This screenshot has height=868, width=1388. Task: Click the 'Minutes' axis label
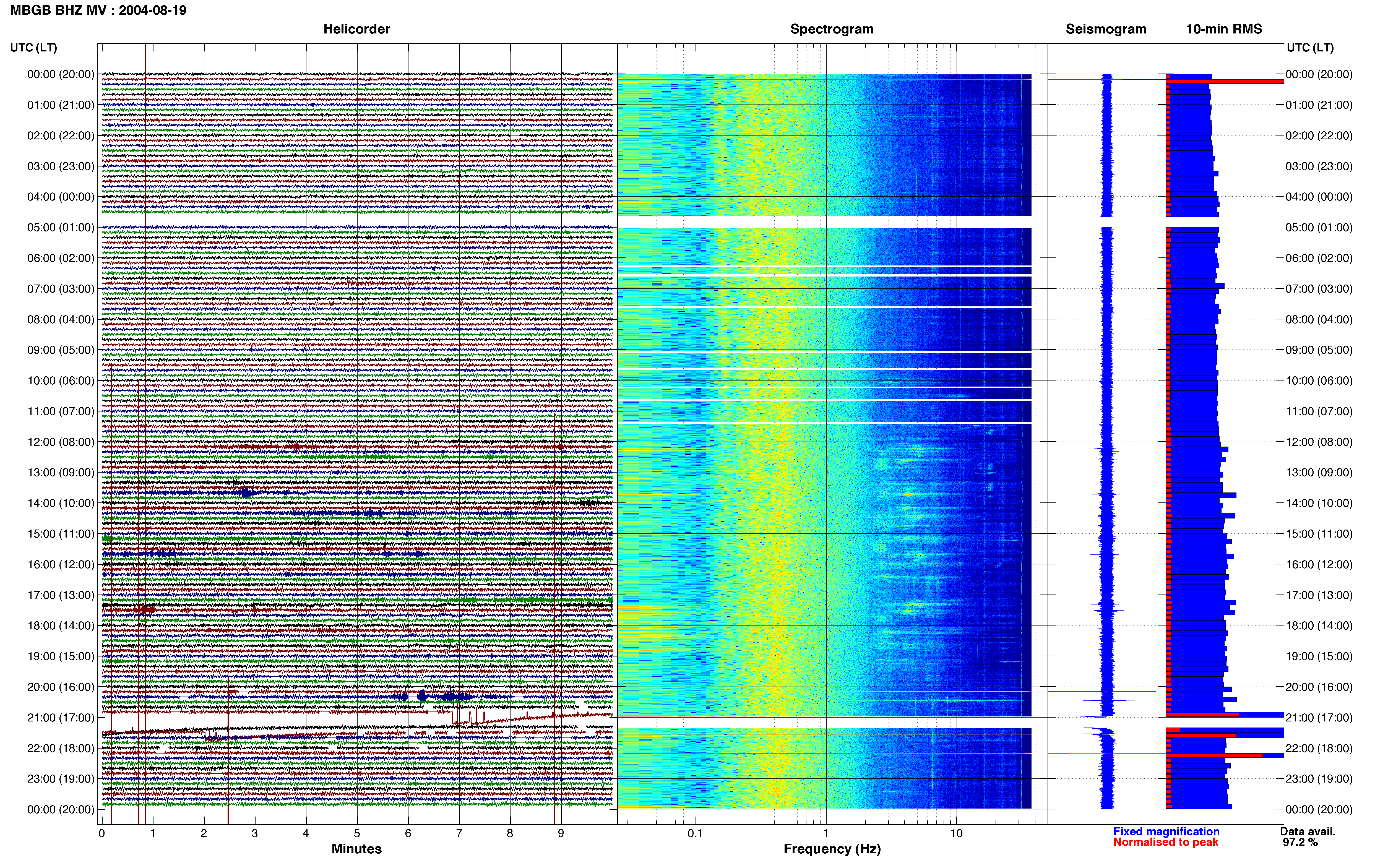[356, 849]
